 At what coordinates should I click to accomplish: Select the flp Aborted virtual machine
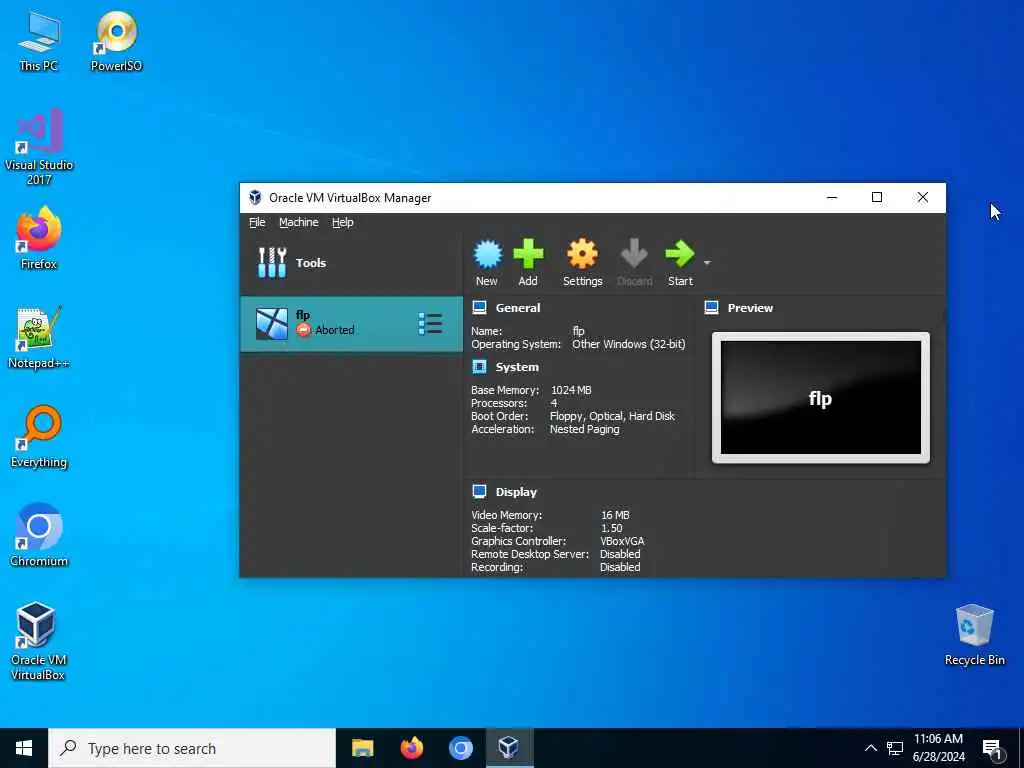coord(351,324)
